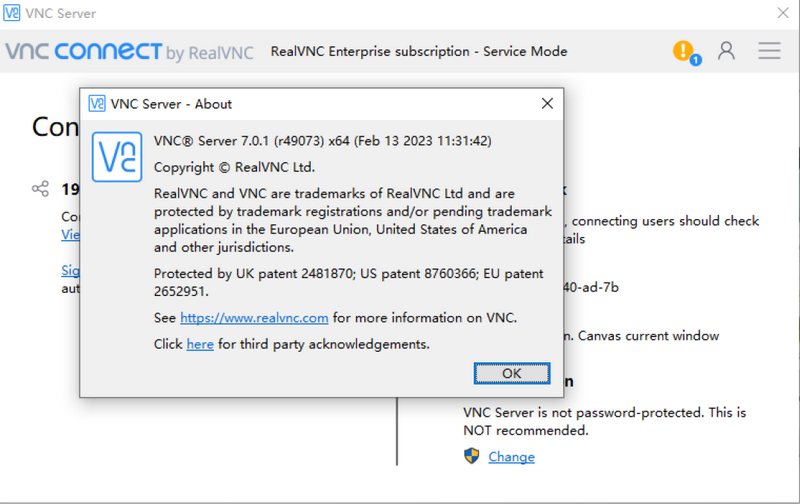Click the VNC Server title bar icon

click(x=12, y=13)
